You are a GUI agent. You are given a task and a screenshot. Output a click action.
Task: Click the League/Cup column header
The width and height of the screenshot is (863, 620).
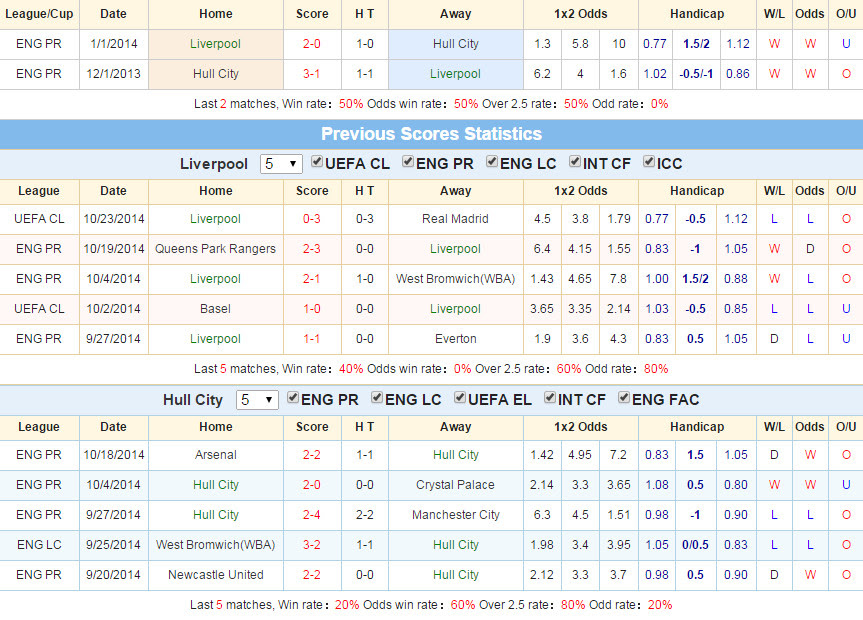click(x=39, y=14)
